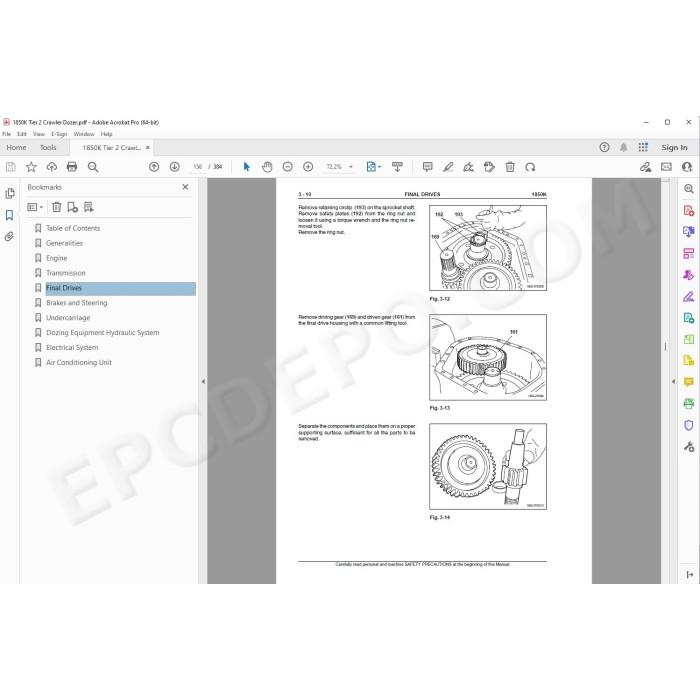Open the File menu
This screenshot has width=700, height=700.
pyautogui.click(x=7, y=134)
